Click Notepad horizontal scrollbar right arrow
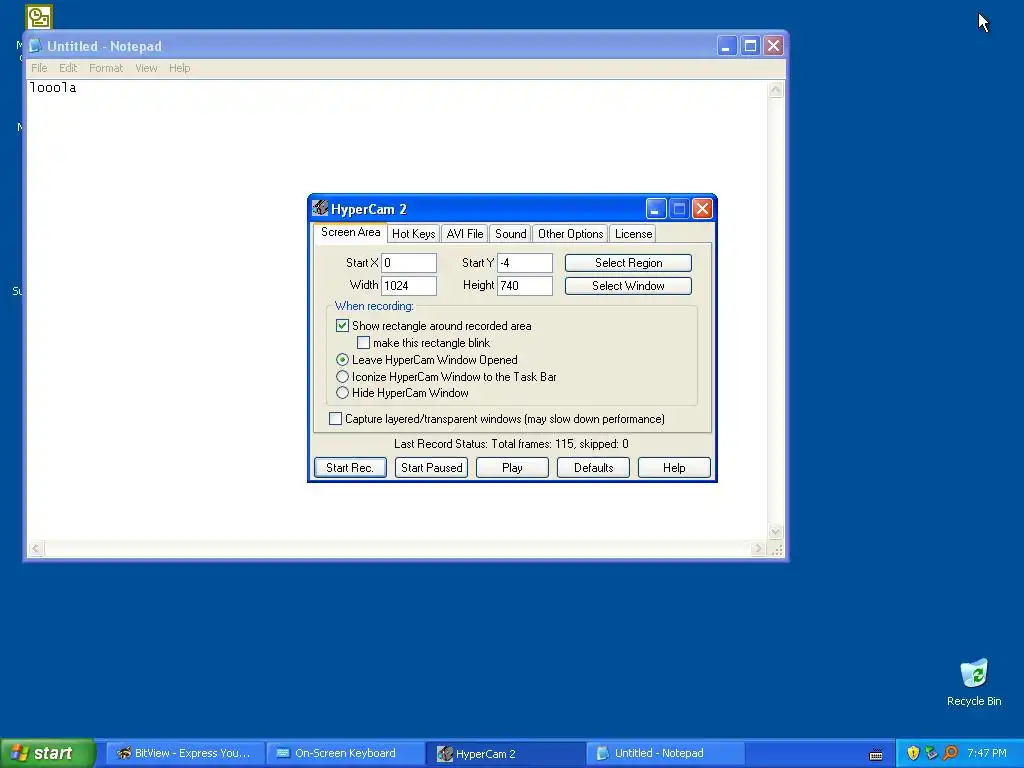The width and height of the screenshot is (1024, 768). 758,549
